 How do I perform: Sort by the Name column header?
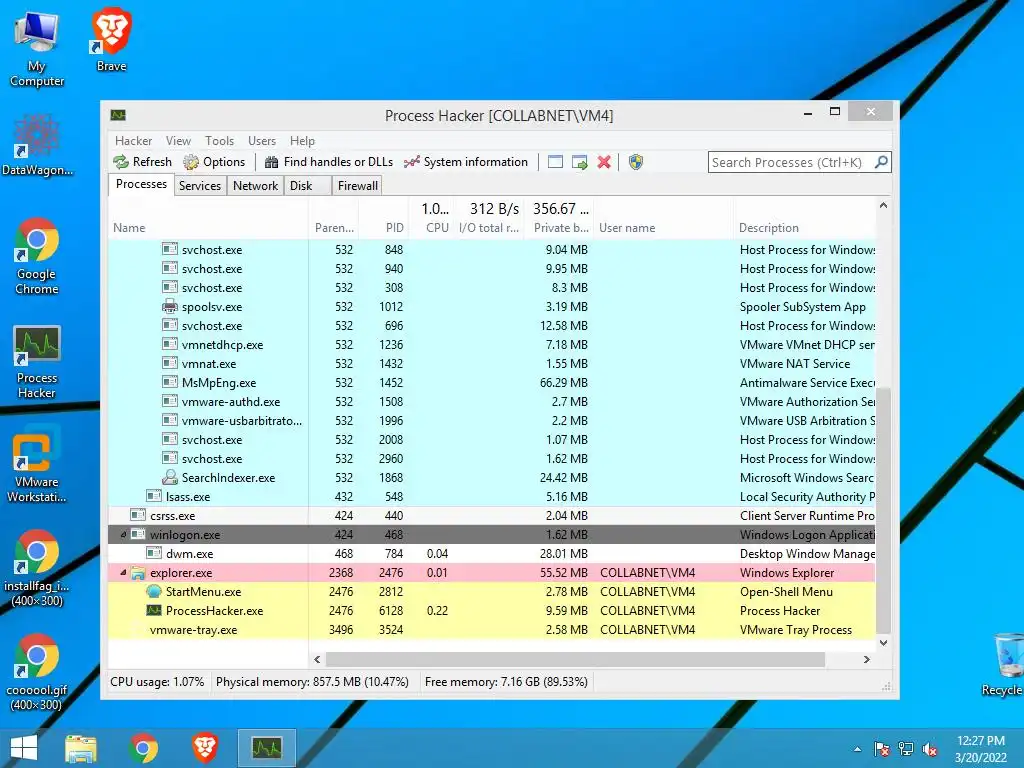pyautogui.click(x=208, y=228)
